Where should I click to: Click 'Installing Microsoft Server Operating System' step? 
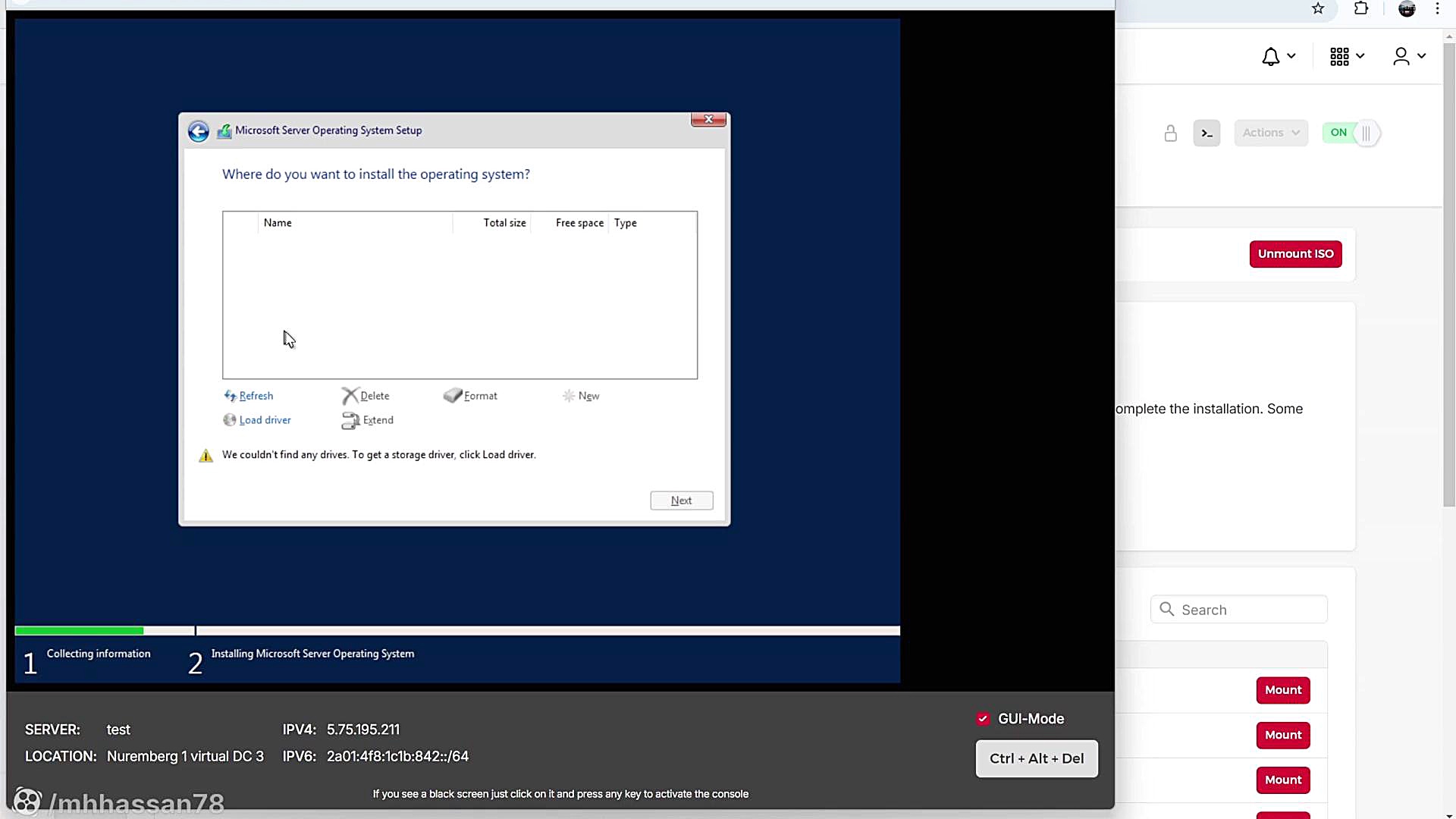coord(312,654)
